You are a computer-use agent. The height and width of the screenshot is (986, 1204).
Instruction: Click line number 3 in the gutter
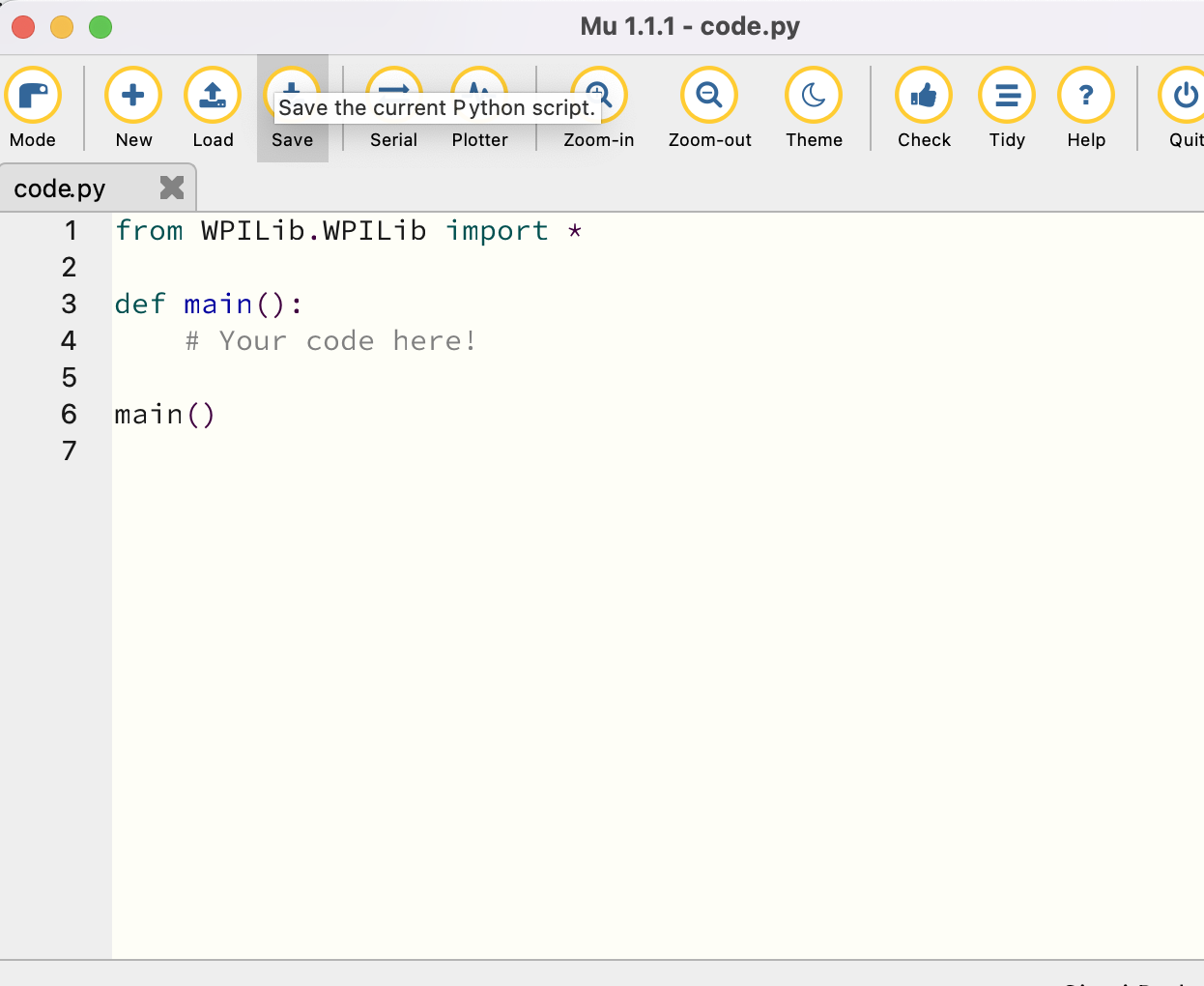point(68,304)
